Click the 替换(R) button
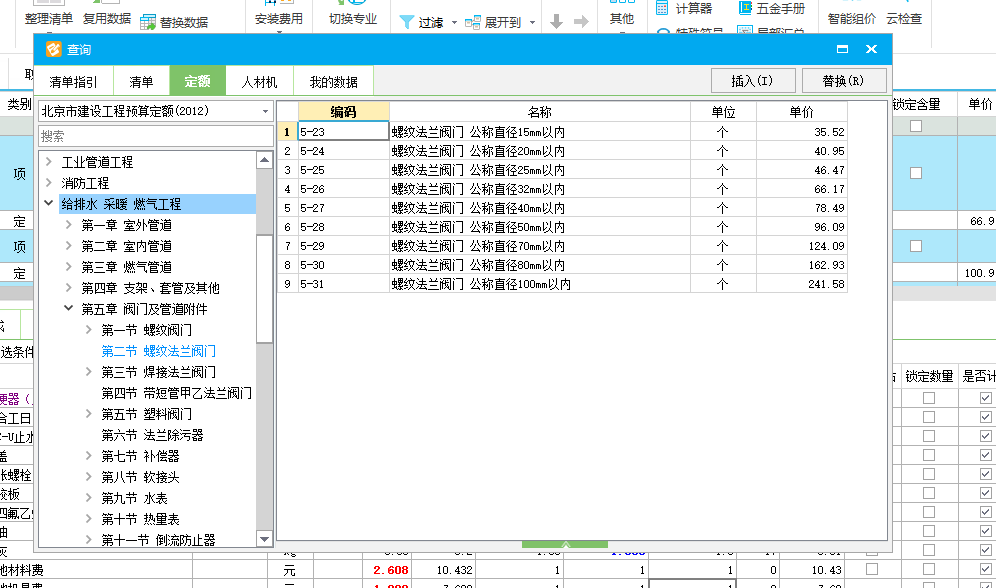This screenshot has height=588, width=996. click(x=844, y=81)
